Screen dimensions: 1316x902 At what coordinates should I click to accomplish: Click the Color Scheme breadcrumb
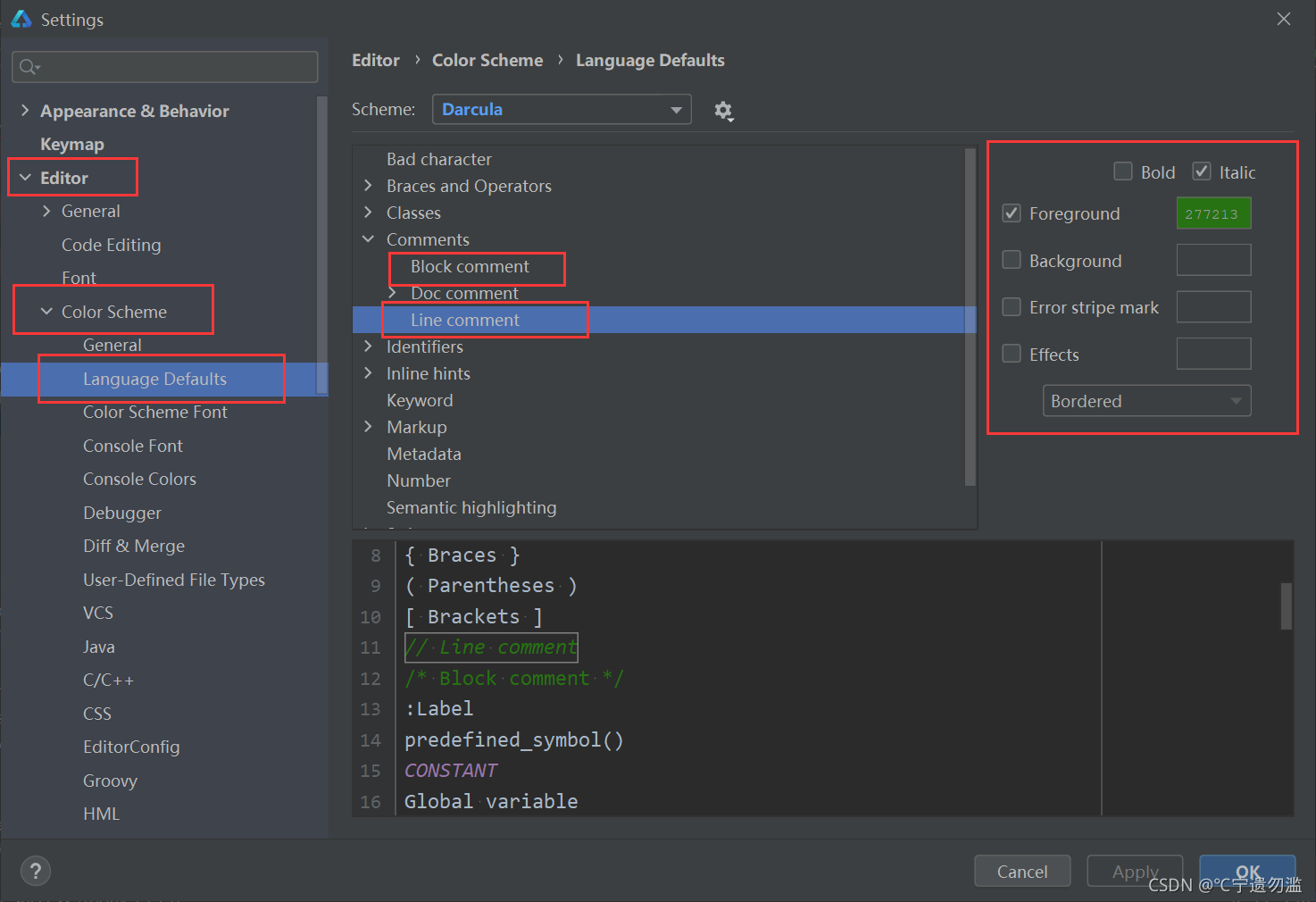pos(487,60)
